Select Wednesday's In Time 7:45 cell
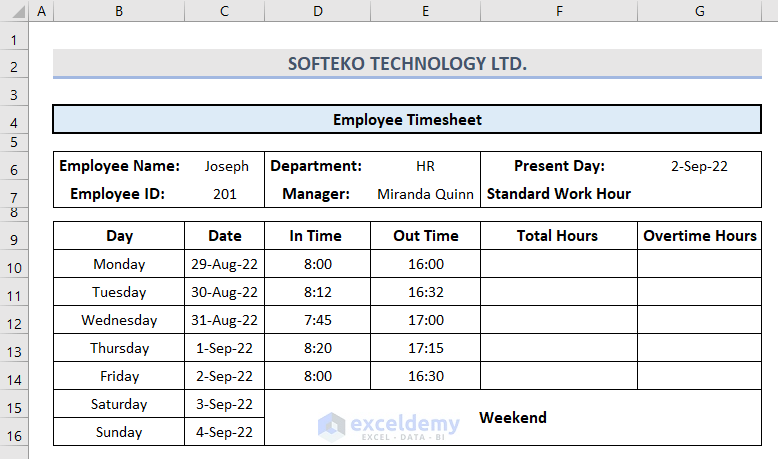Image resolution: width=778 pixels, height=459 pixels. point(316,321)
